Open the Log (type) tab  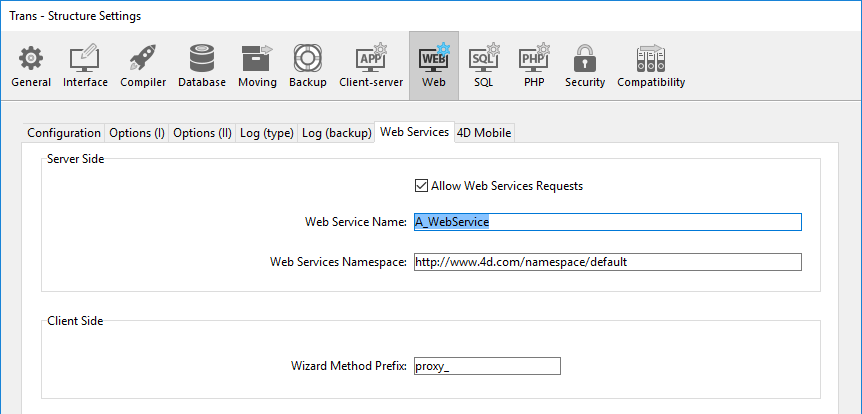(267, 133)
